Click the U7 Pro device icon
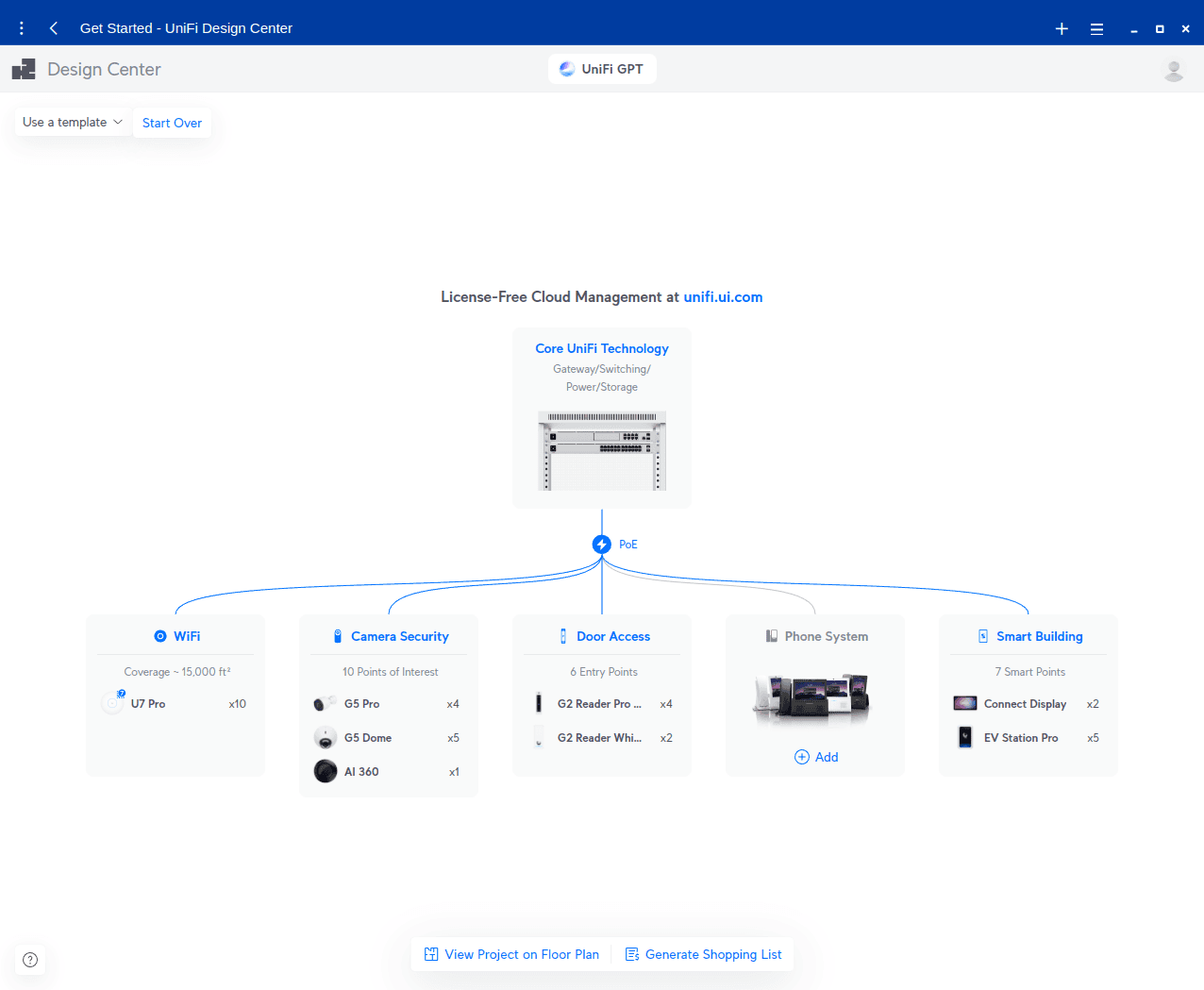 tap(112, 704)
